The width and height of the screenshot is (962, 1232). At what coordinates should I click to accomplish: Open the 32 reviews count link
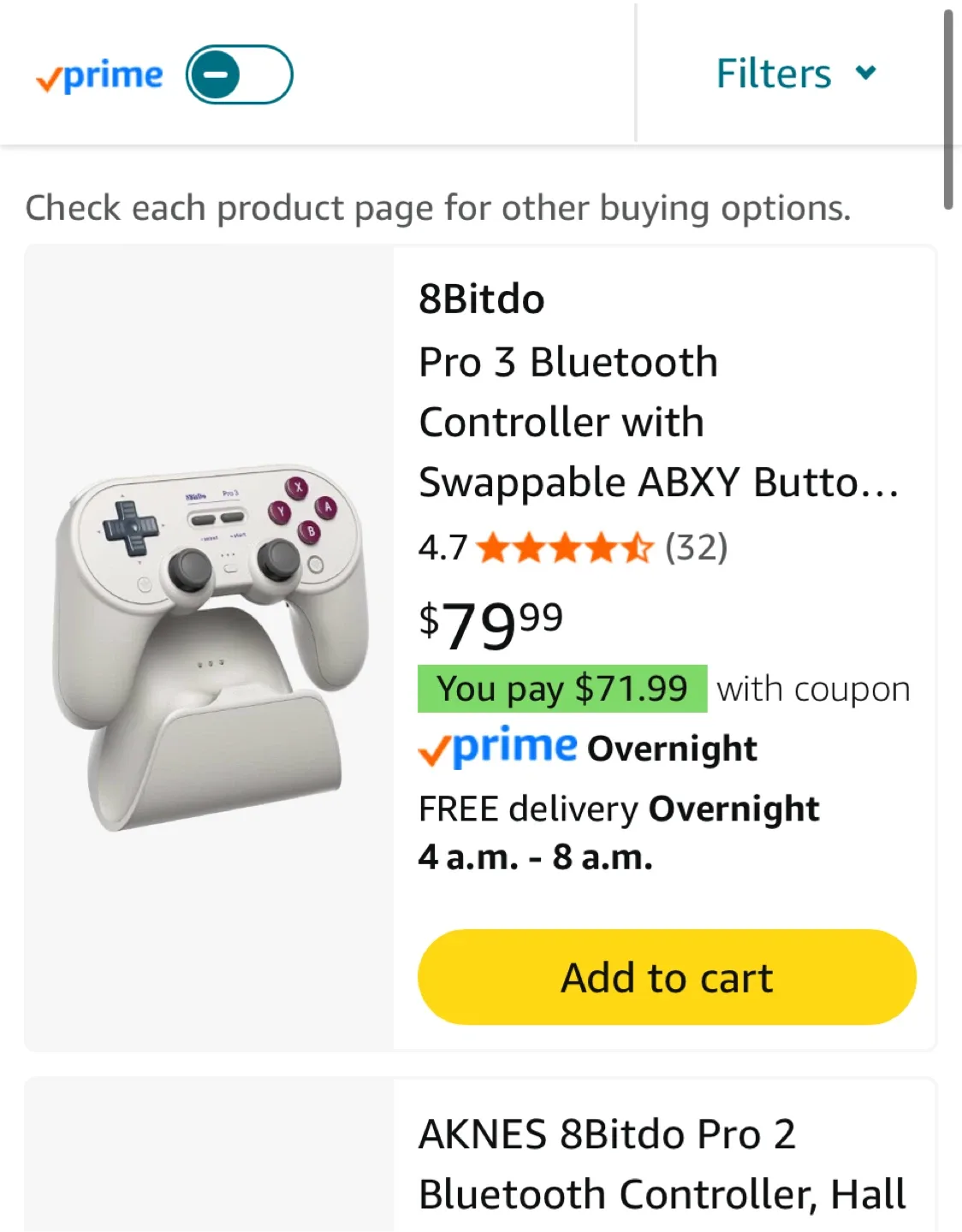697,548
